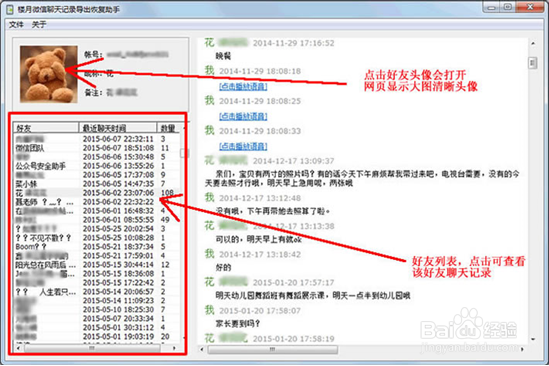Screen dimensions: 549x366
Task: Click friend list left scroll arrow
Action: click(x=18, y=348)
